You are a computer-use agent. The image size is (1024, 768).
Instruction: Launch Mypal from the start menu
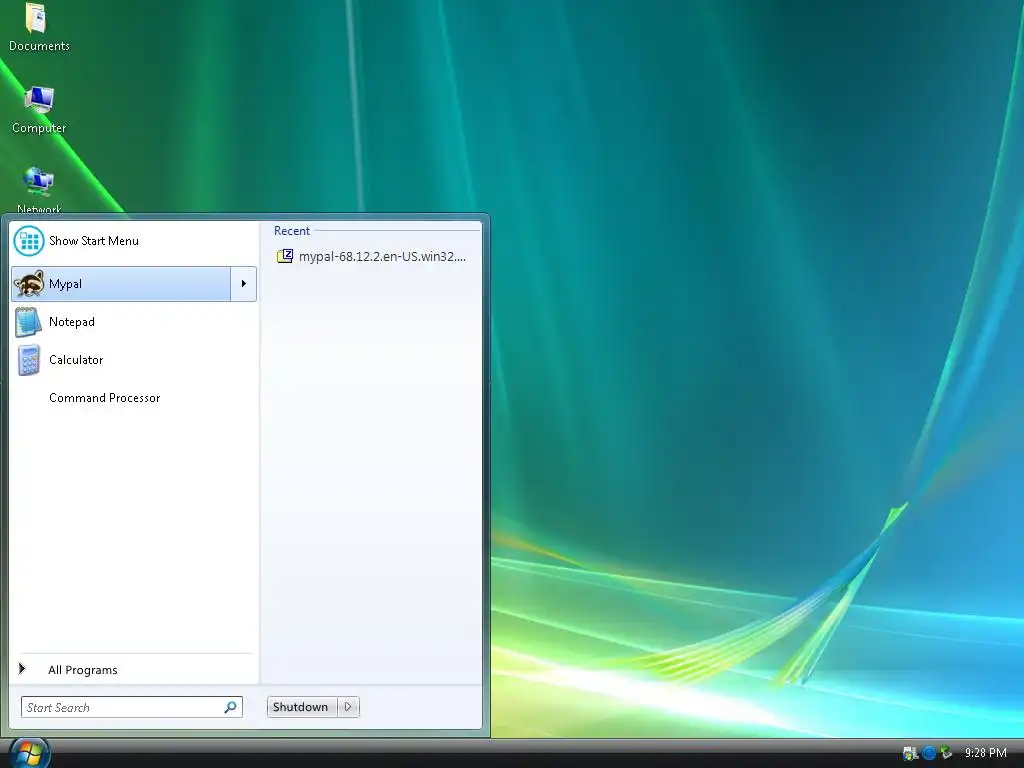121,284
